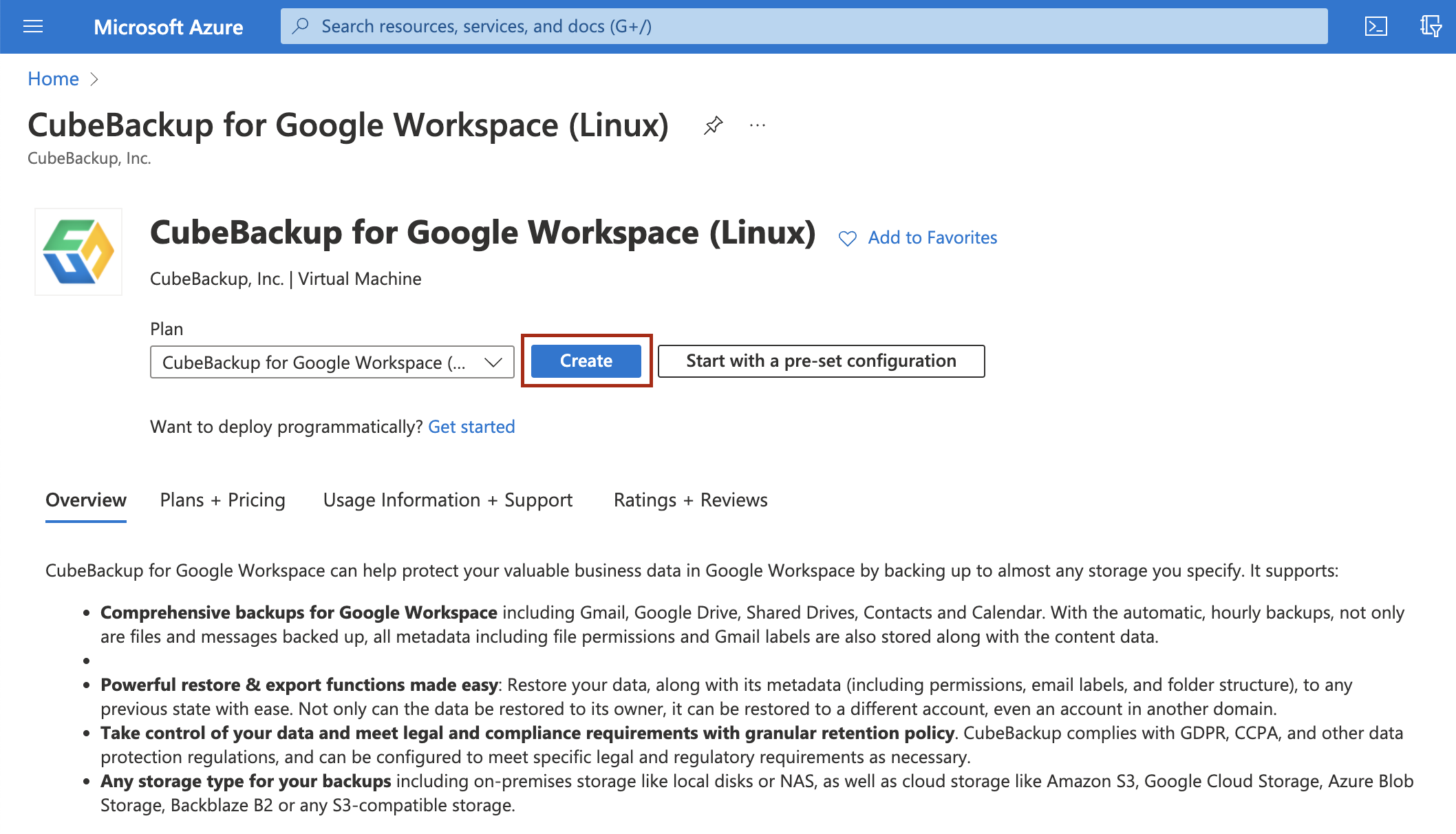Click 'Want to deploy programmatically?' text

[286, 427]
